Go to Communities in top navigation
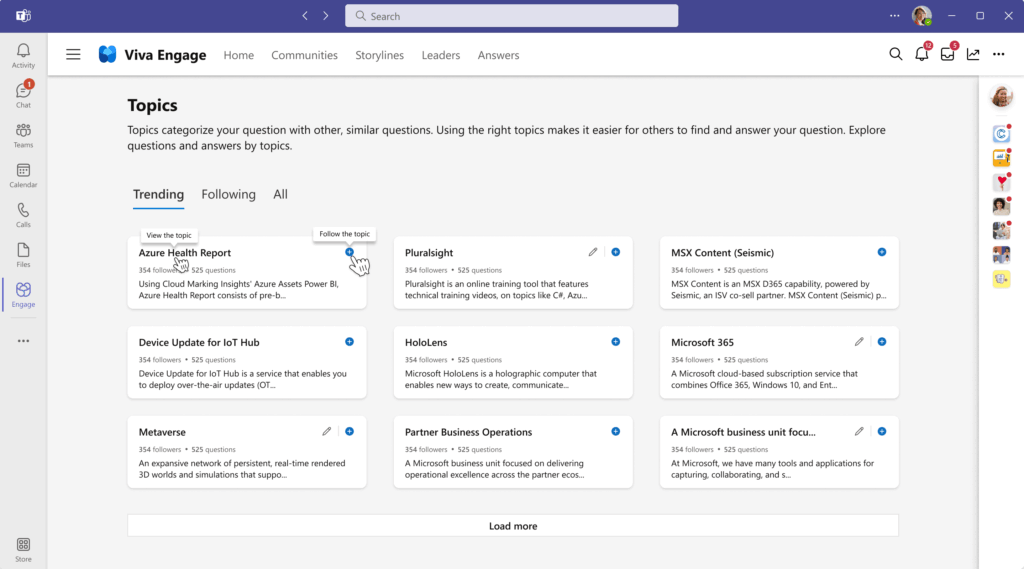Image resolution: width=1024 pixels, height=569 pixels. pyautogui.click(x=304, y=56)
